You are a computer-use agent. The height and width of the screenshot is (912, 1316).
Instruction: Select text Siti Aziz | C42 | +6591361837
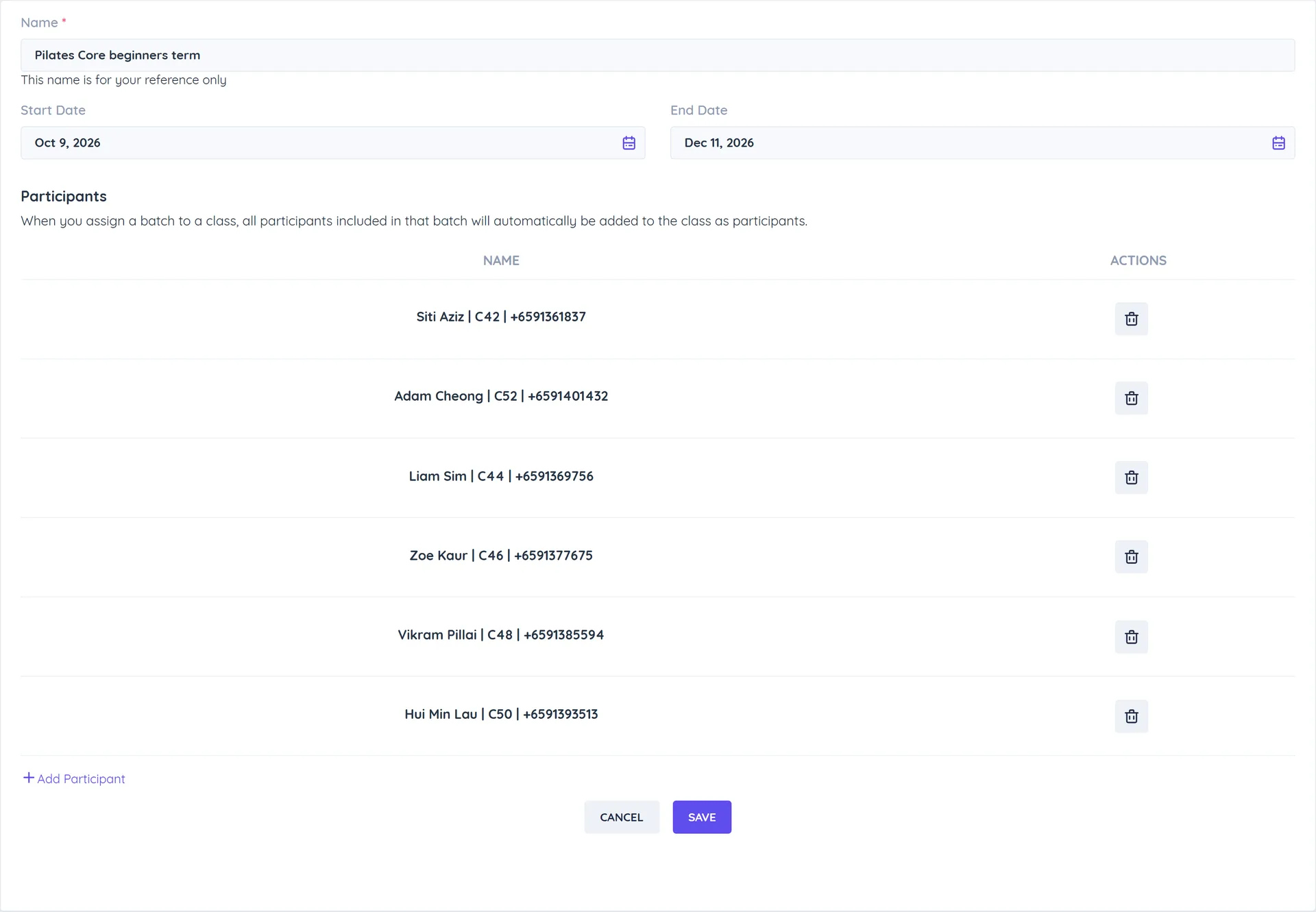point(501,317)
